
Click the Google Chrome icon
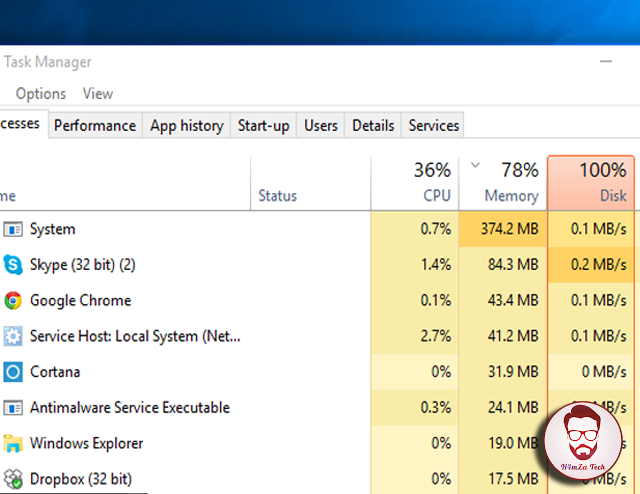[13, 300]
